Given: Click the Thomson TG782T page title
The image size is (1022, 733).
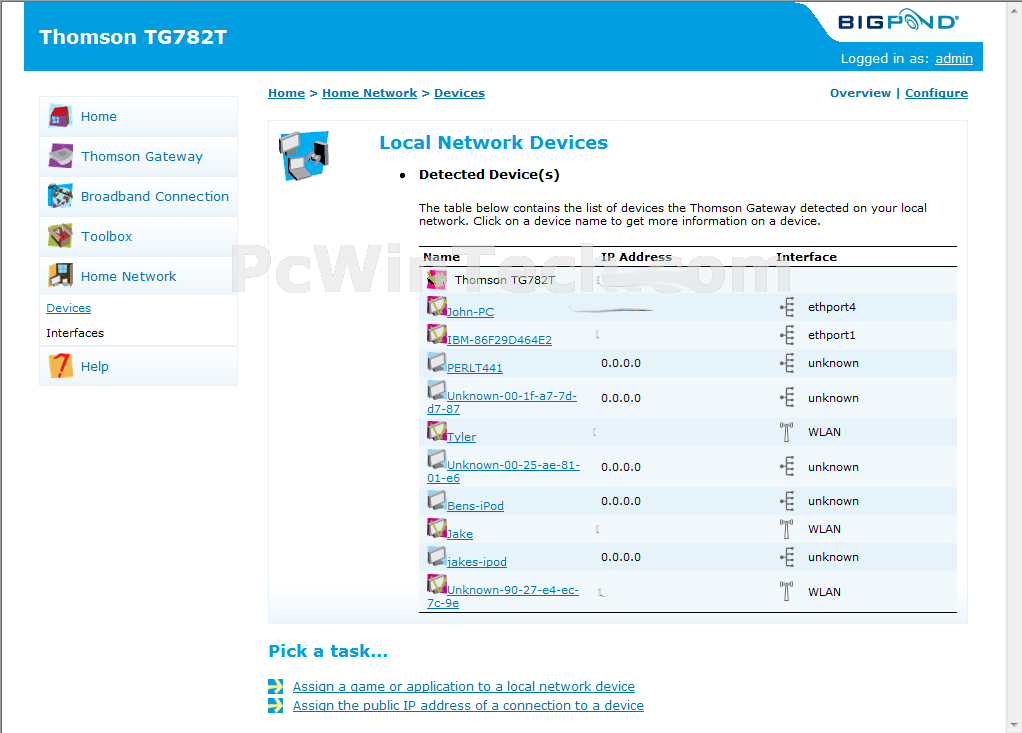Looking at the screenshot, I should [x=133, y=37].
